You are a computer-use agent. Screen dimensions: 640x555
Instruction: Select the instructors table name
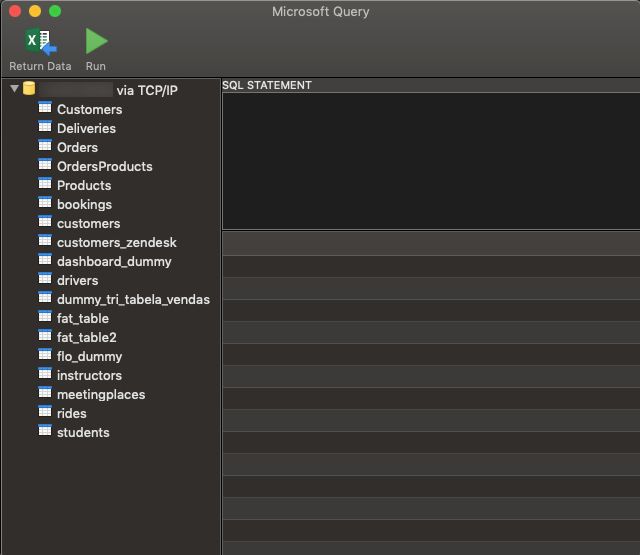click(89, 375)
